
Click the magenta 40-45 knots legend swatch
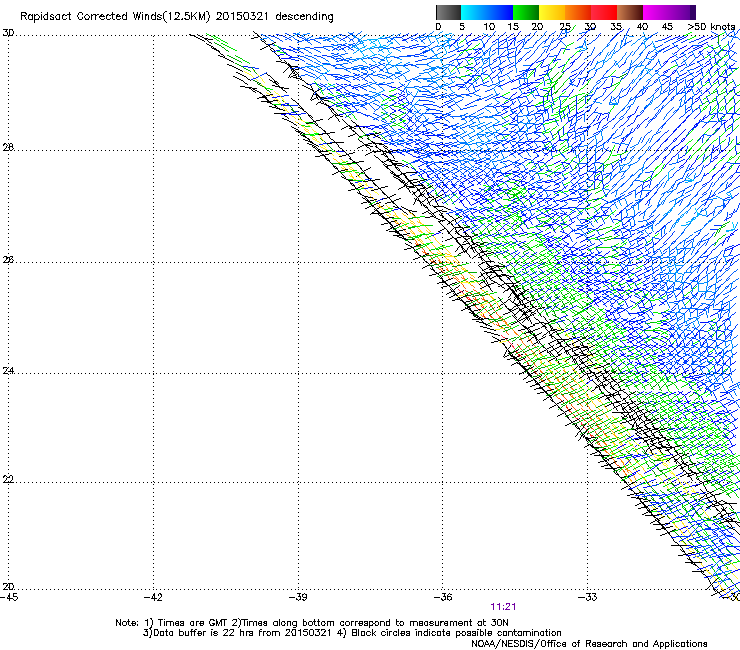pos(656,12)
